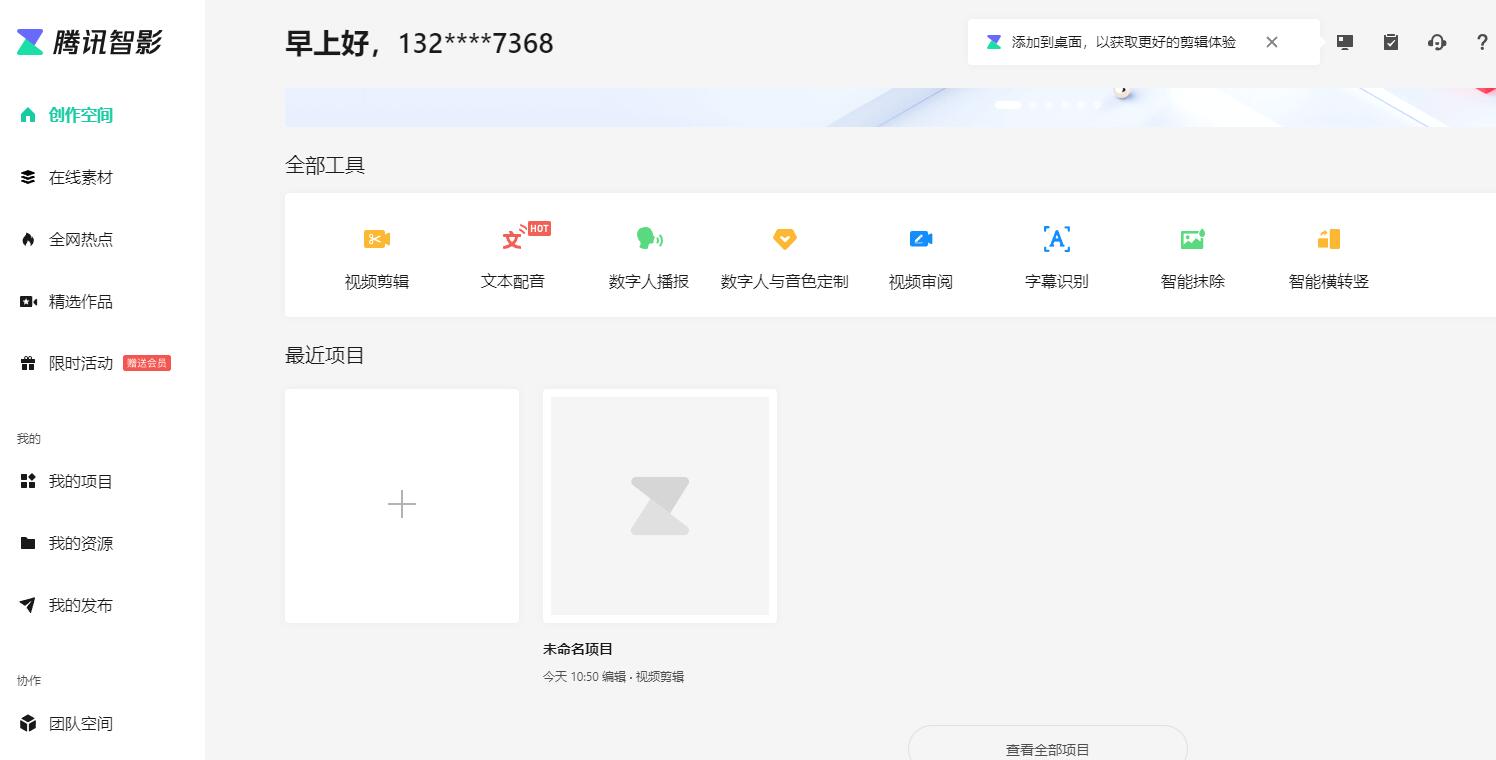Click the 全网热点 flame icon
This screenshot has width=1496, height=760.
[x=28, y=239]
